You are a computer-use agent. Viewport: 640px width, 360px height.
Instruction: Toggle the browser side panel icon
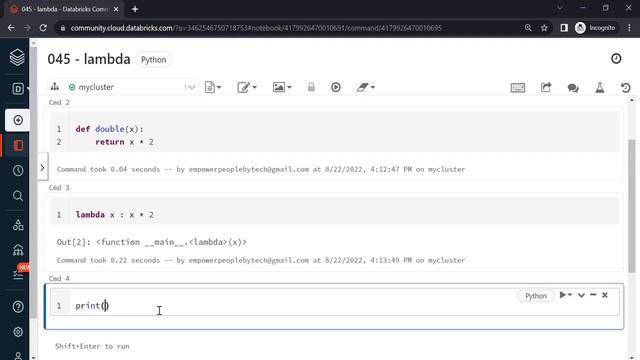pos(564,28)
